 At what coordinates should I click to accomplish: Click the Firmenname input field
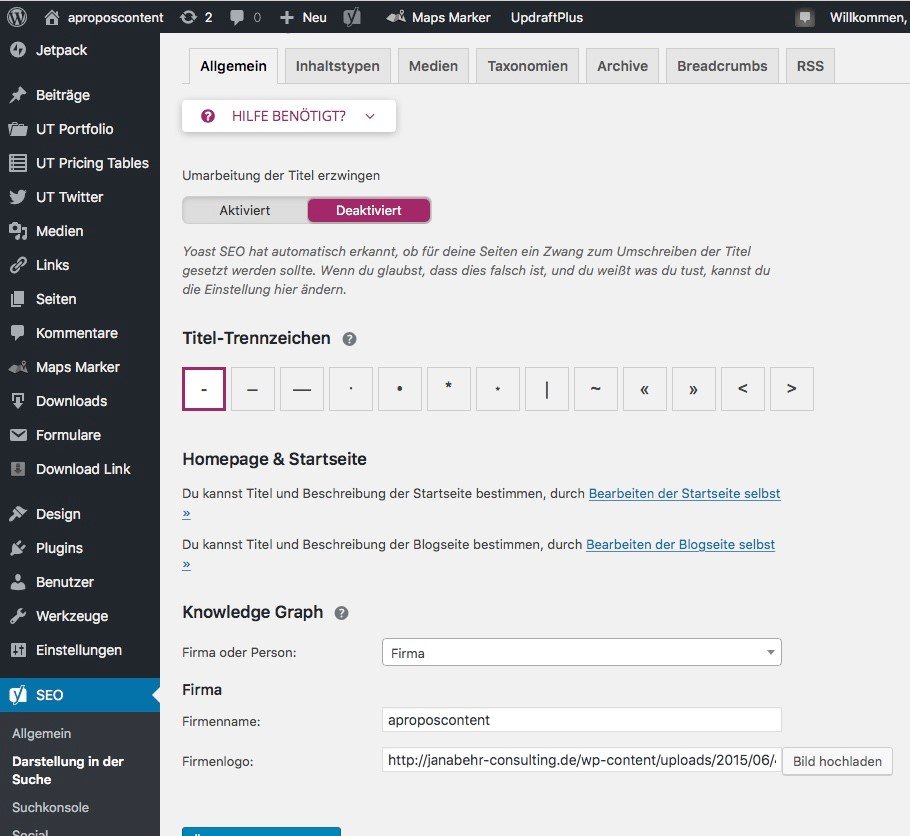click(582, 720)
